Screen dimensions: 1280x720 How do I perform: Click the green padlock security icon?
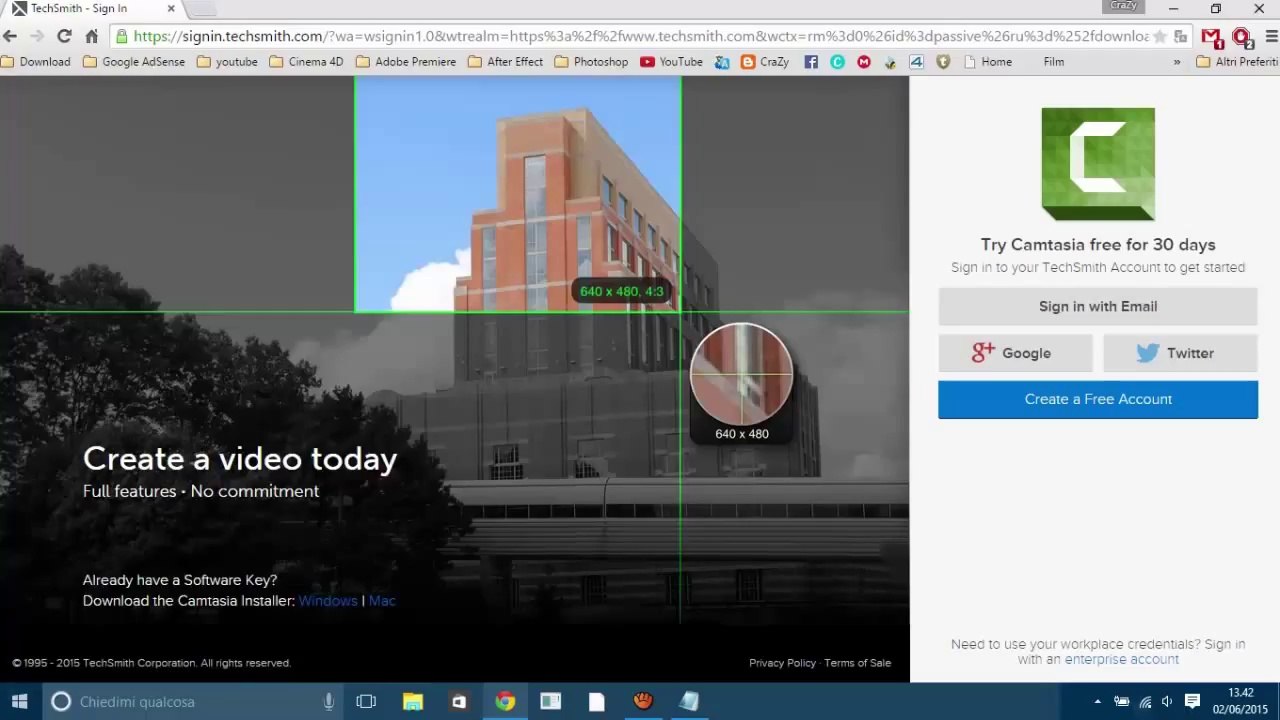(122, 36)
